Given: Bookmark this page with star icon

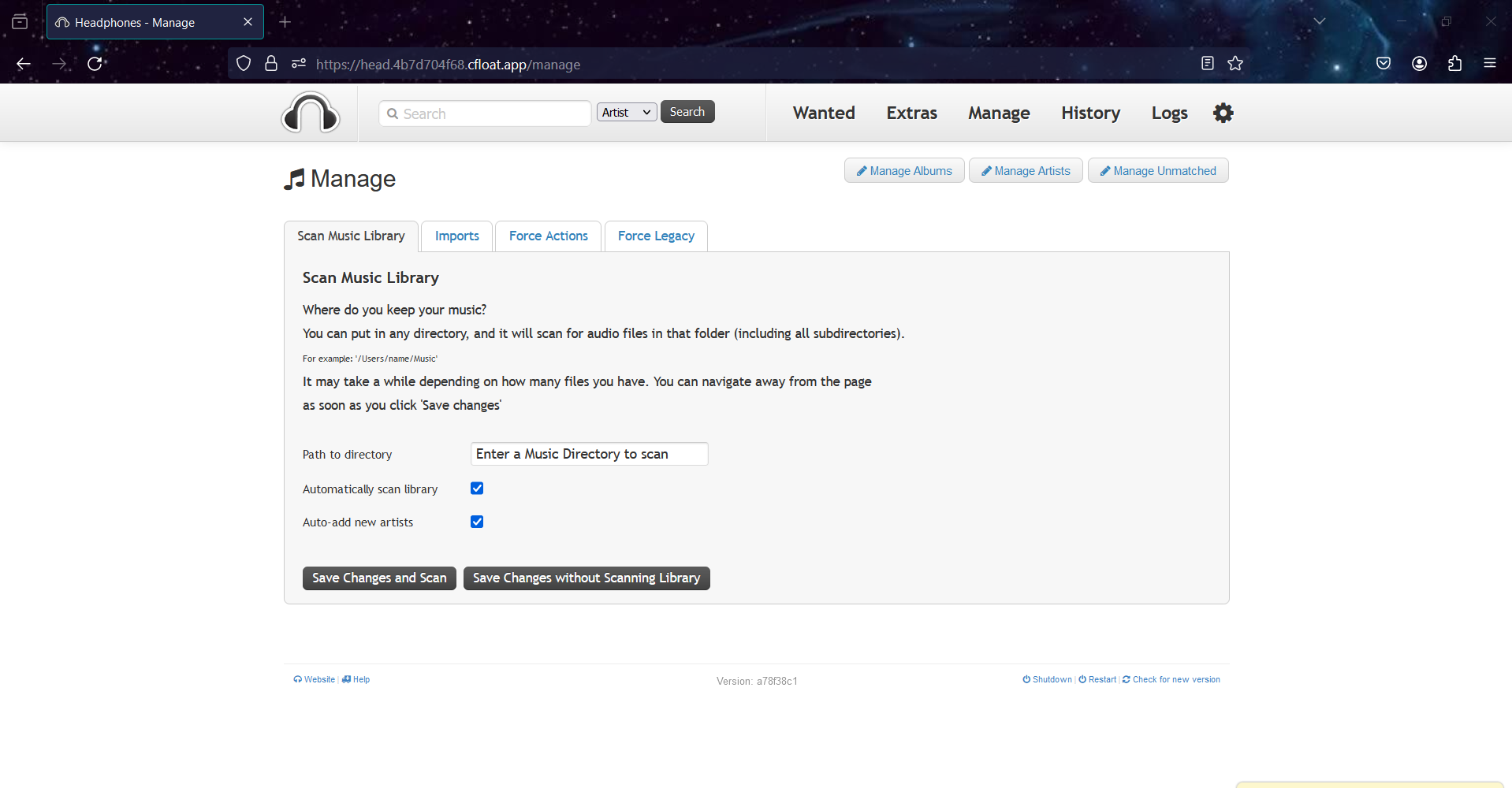Looking at the screenshot, I should tap(1235, 64).
